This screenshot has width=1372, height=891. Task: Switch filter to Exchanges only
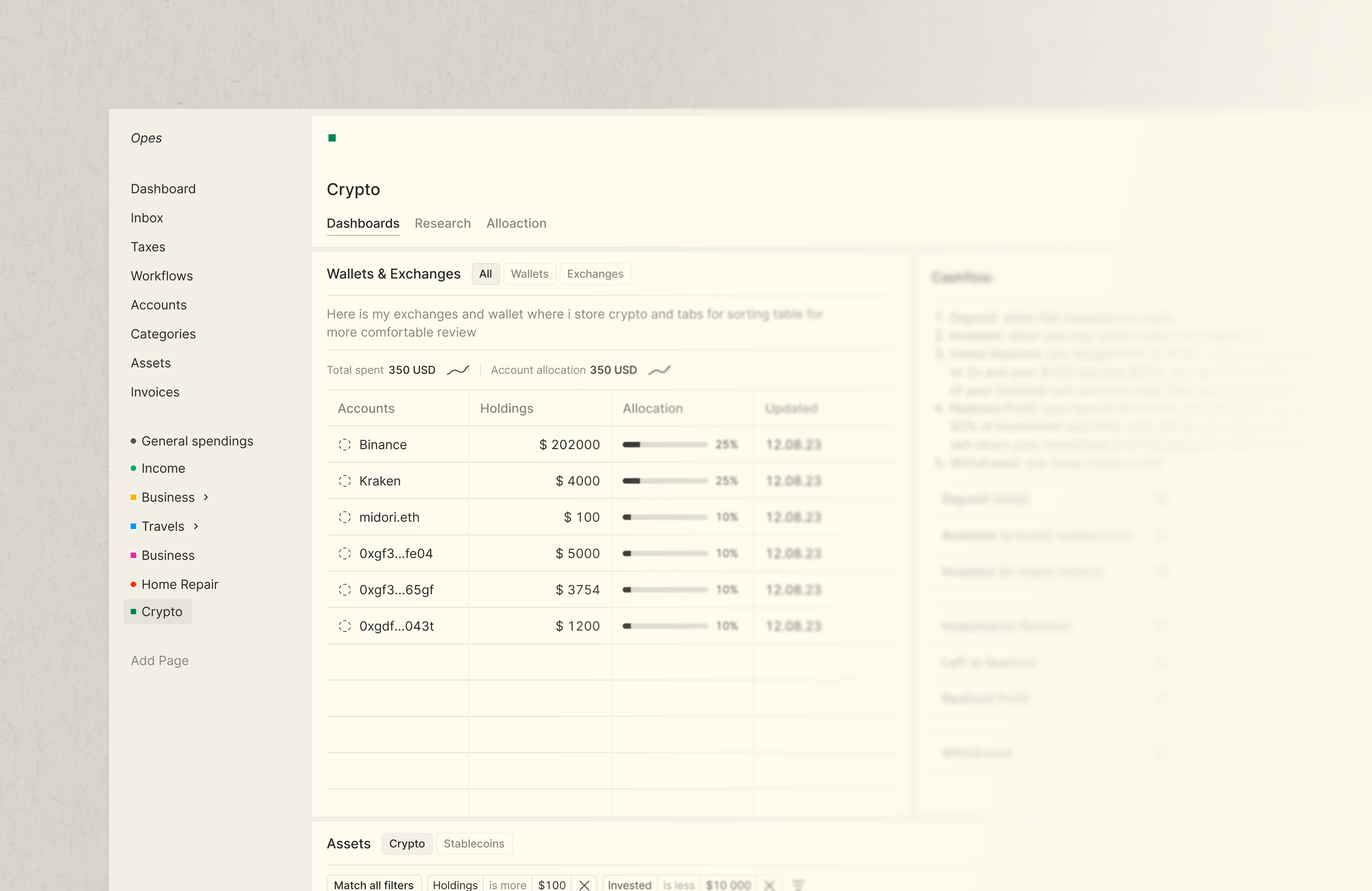tap(595, 274)
